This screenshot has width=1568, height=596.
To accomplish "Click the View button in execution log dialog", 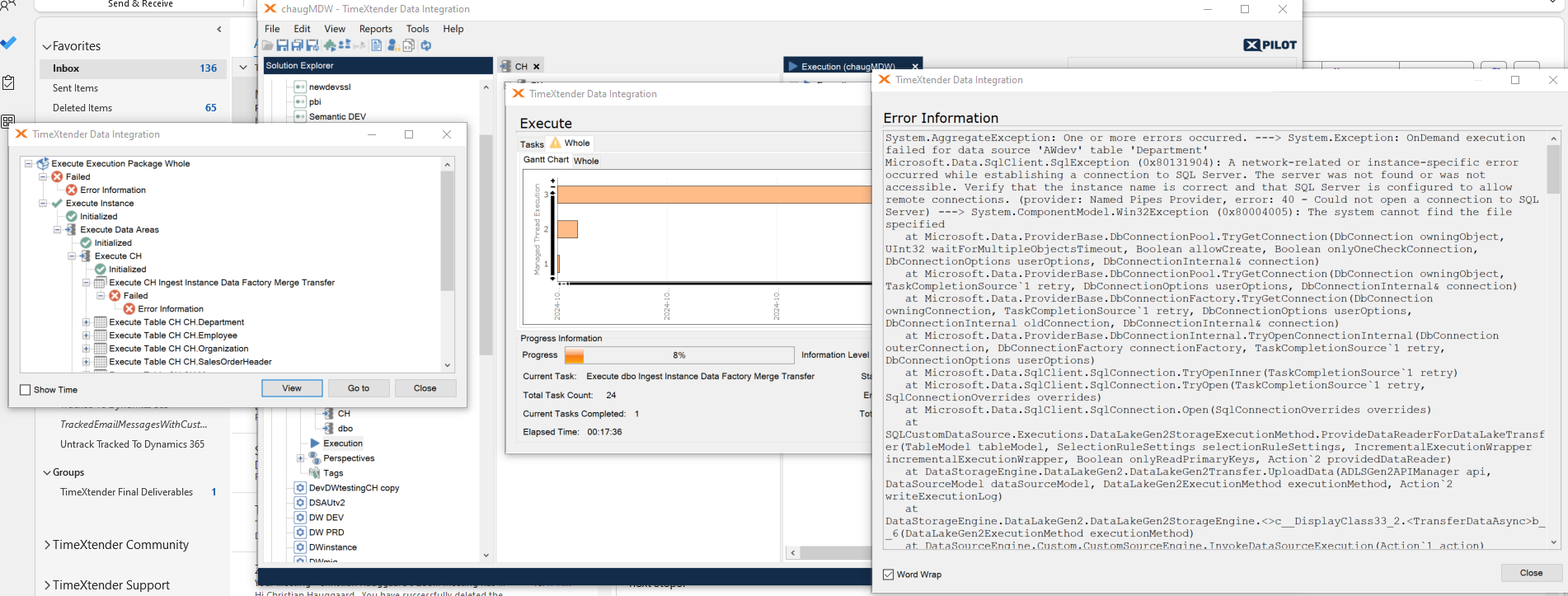I will (x=292, y=388).
